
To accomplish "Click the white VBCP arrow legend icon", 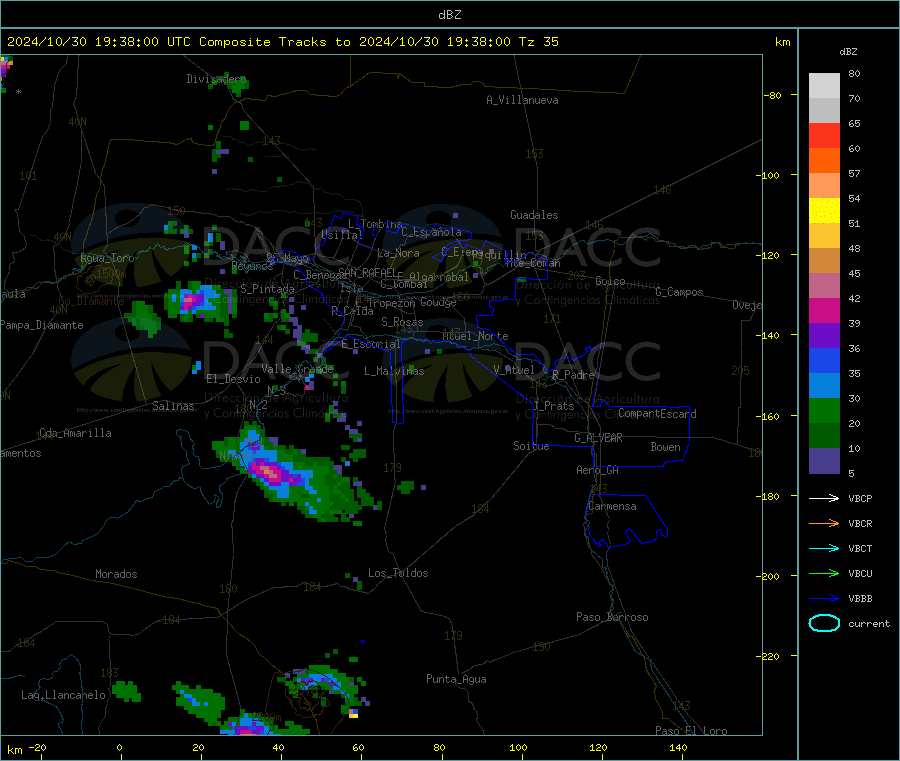I will pyautogui.click(x=824, y=498).
